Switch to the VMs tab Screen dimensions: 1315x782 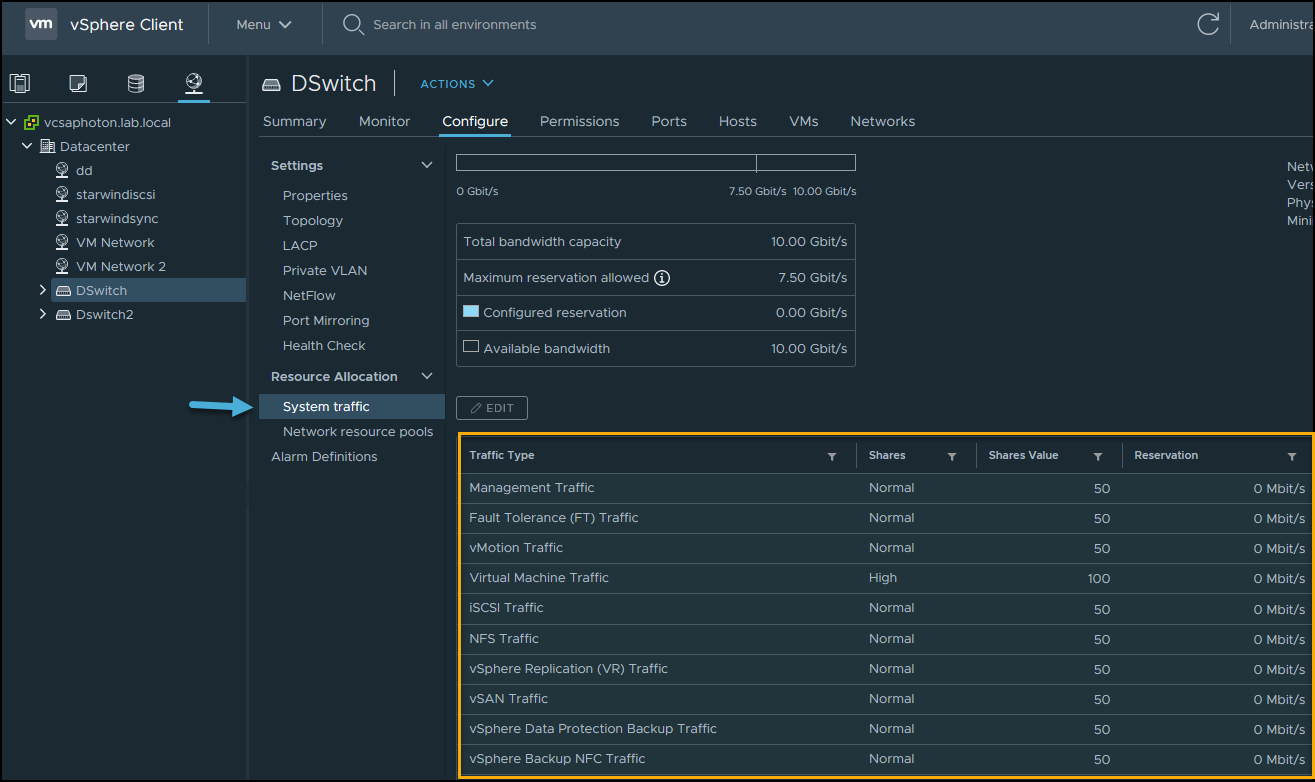(804, 121)
